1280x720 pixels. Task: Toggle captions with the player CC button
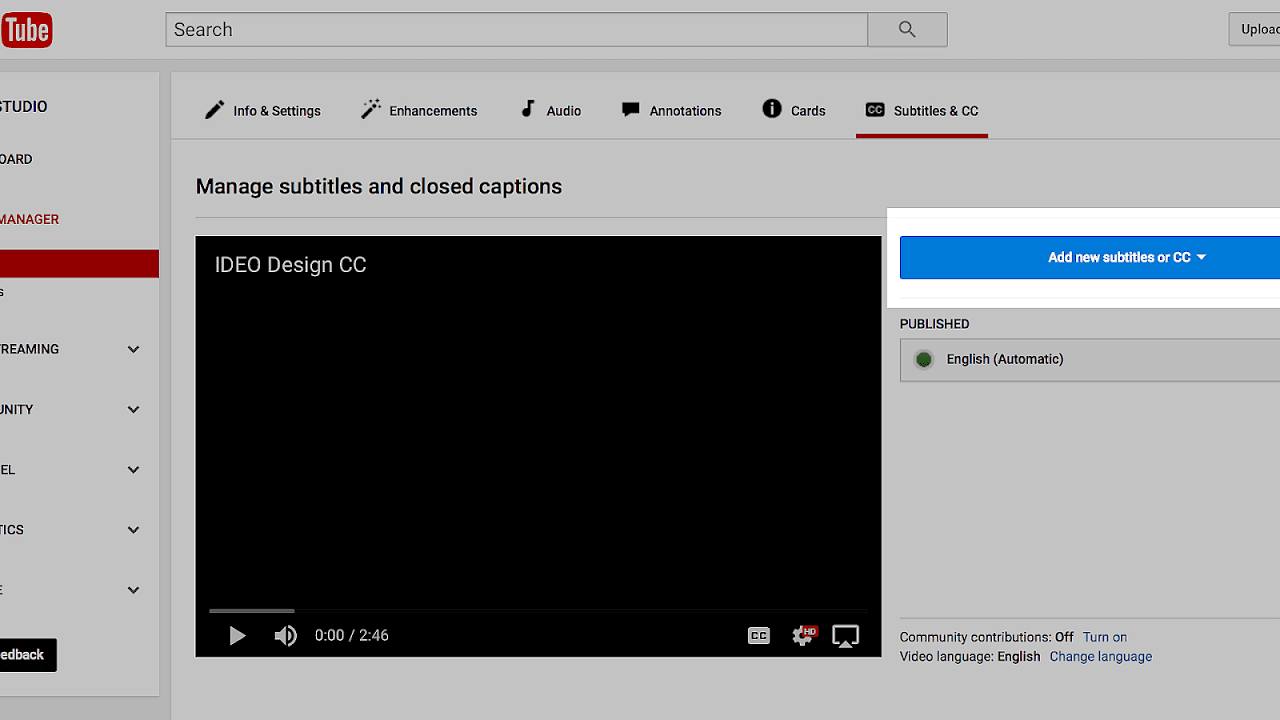point(759,635)
